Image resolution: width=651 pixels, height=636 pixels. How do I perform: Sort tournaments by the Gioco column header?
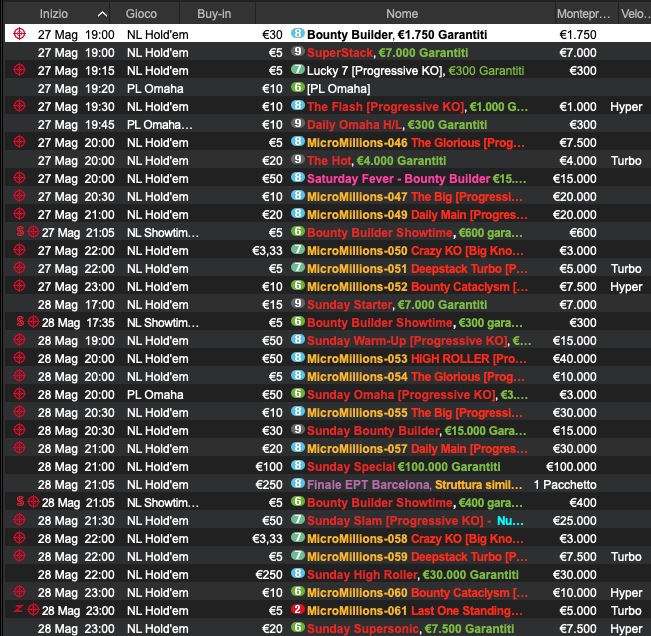point(141,14)
